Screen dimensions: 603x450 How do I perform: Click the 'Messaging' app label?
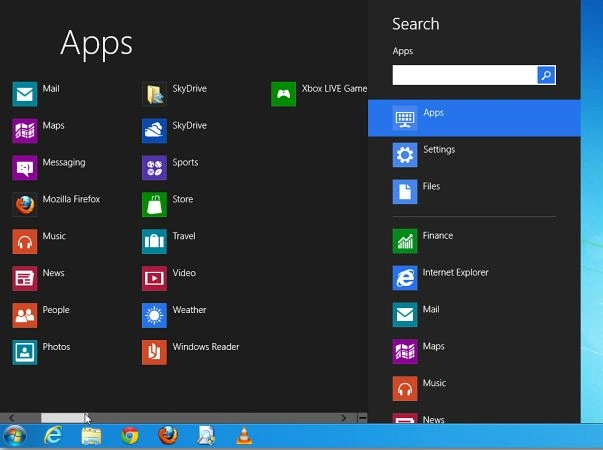[64, 162]
